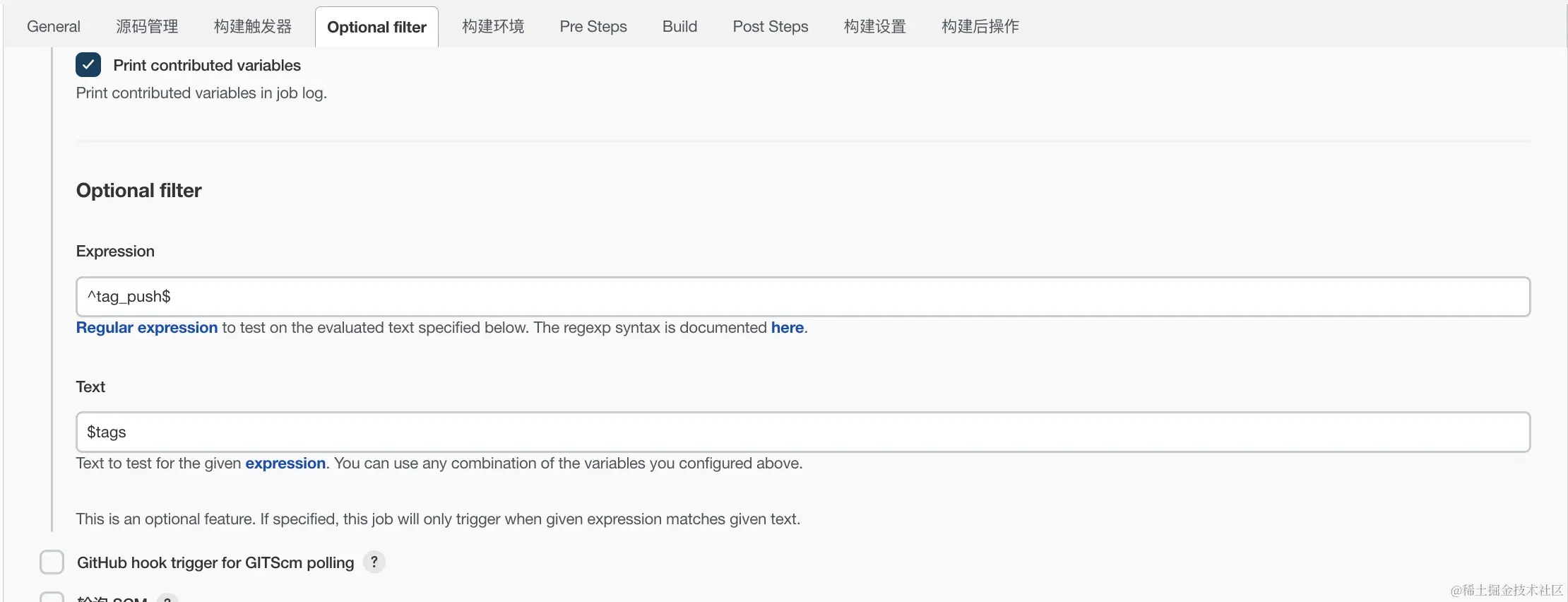Open the 构建后操作 tab

[980, 27]
